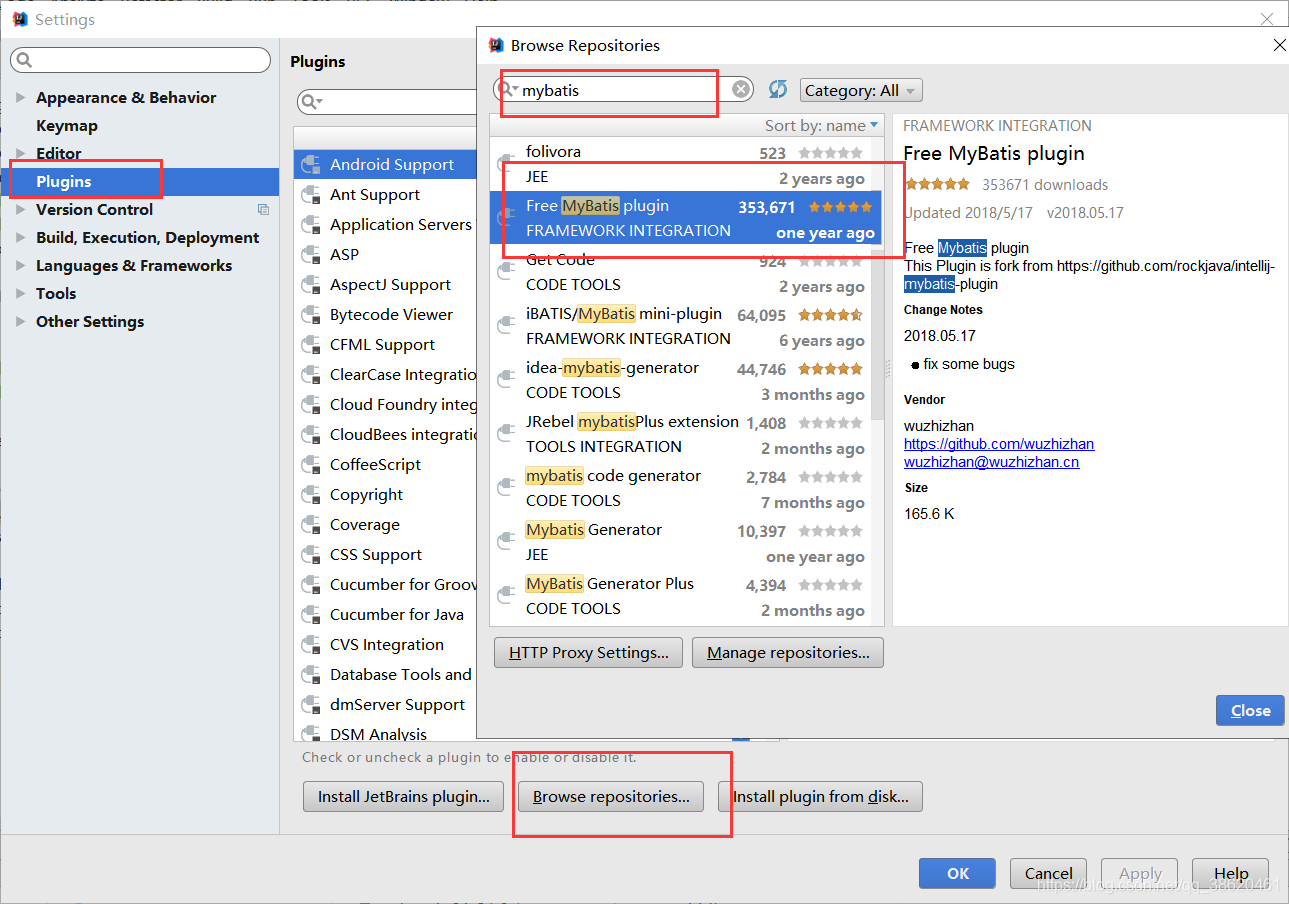Click the dmServer Support plugin icon
Viewport: 1289px width, 904px height.
click(x=311, y=705)
